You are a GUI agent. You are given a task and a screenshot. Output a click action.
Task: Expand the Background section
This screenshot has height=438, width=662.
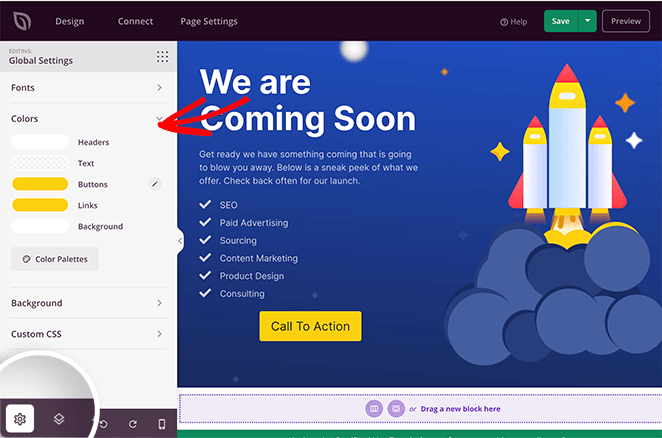pos(87,303)
